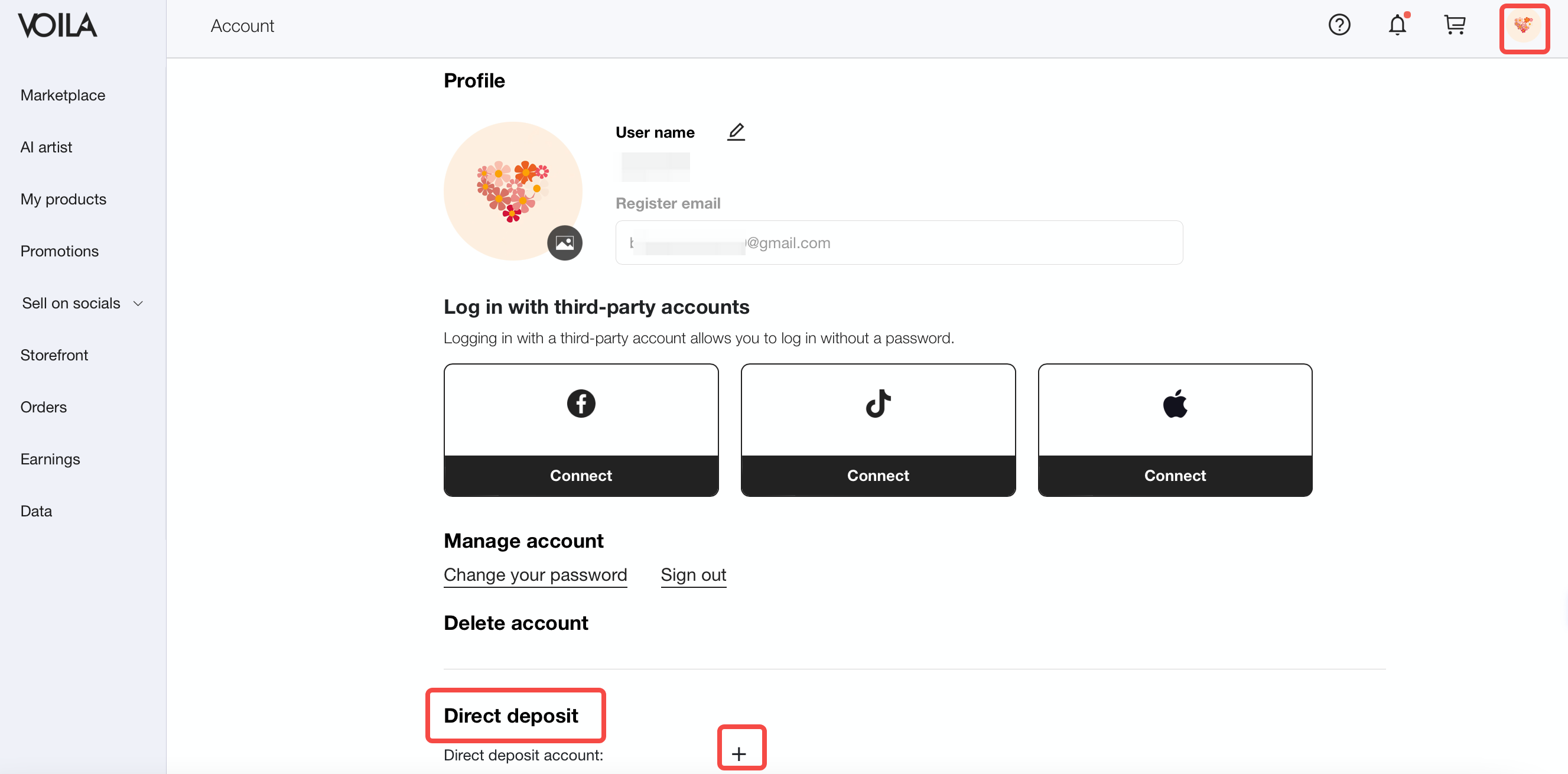Connect Facebook account
This screenshot has height=774, width=1568.
(581, 475)
